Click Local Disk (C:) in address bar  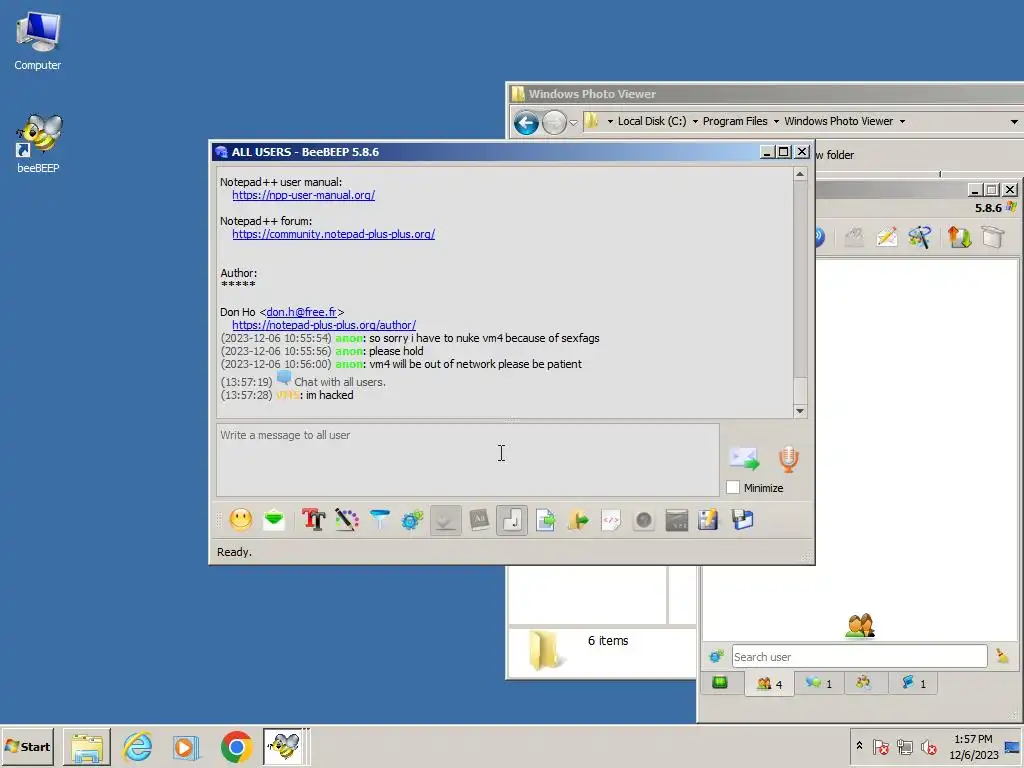coord(652,121)
